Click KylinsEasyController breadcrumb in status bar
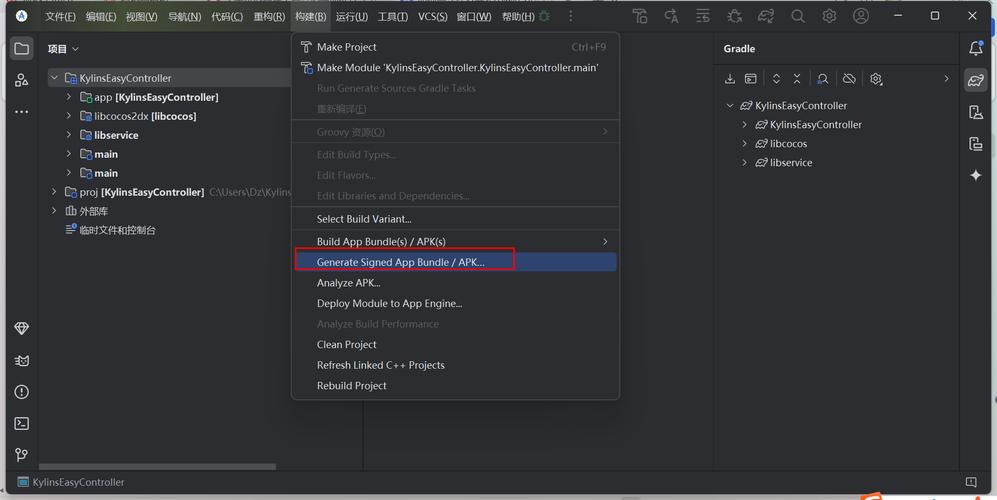997x500 pixels. coord(78,482)
